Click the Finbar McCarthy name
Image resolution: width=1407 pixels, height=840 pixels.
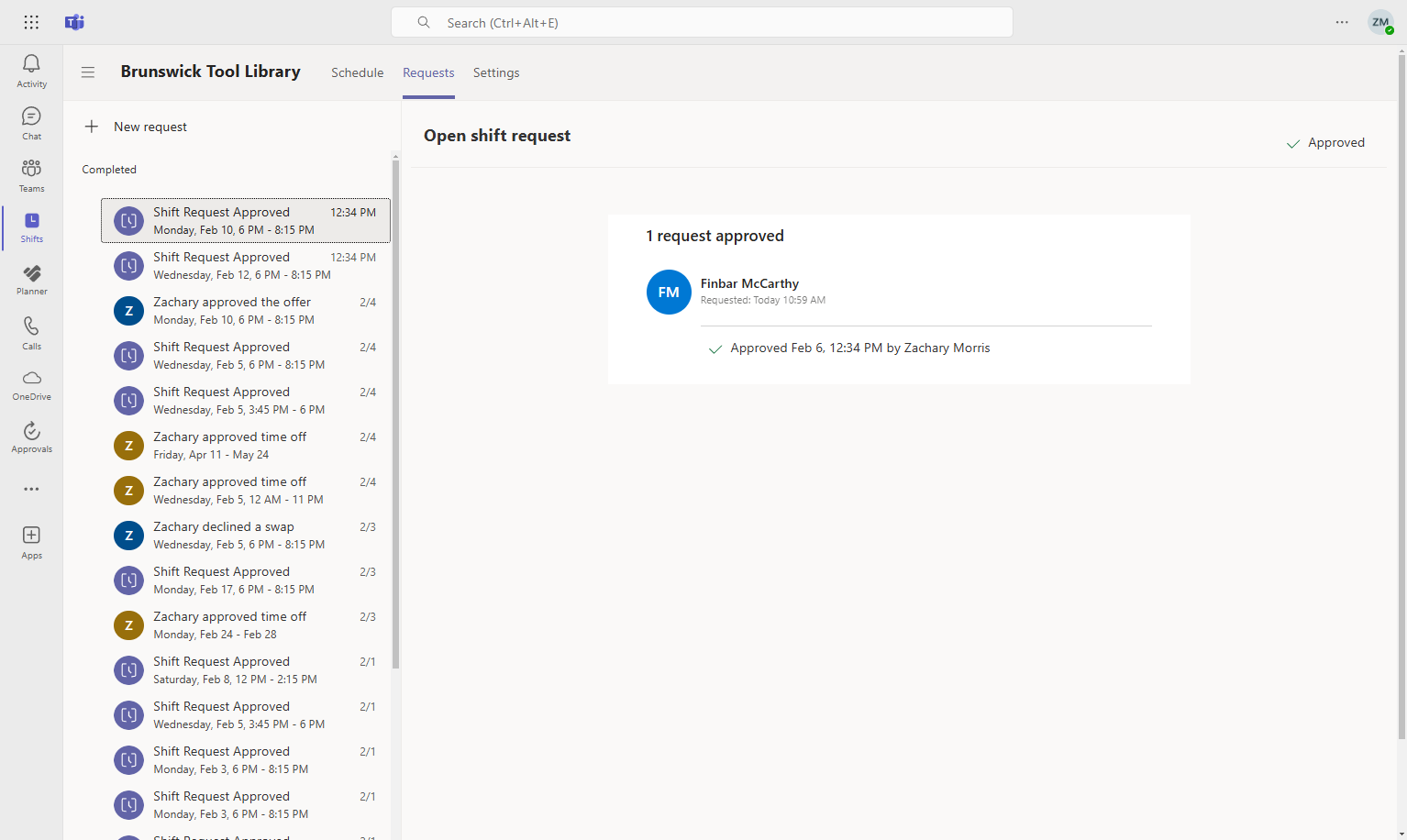click(749, 283)
